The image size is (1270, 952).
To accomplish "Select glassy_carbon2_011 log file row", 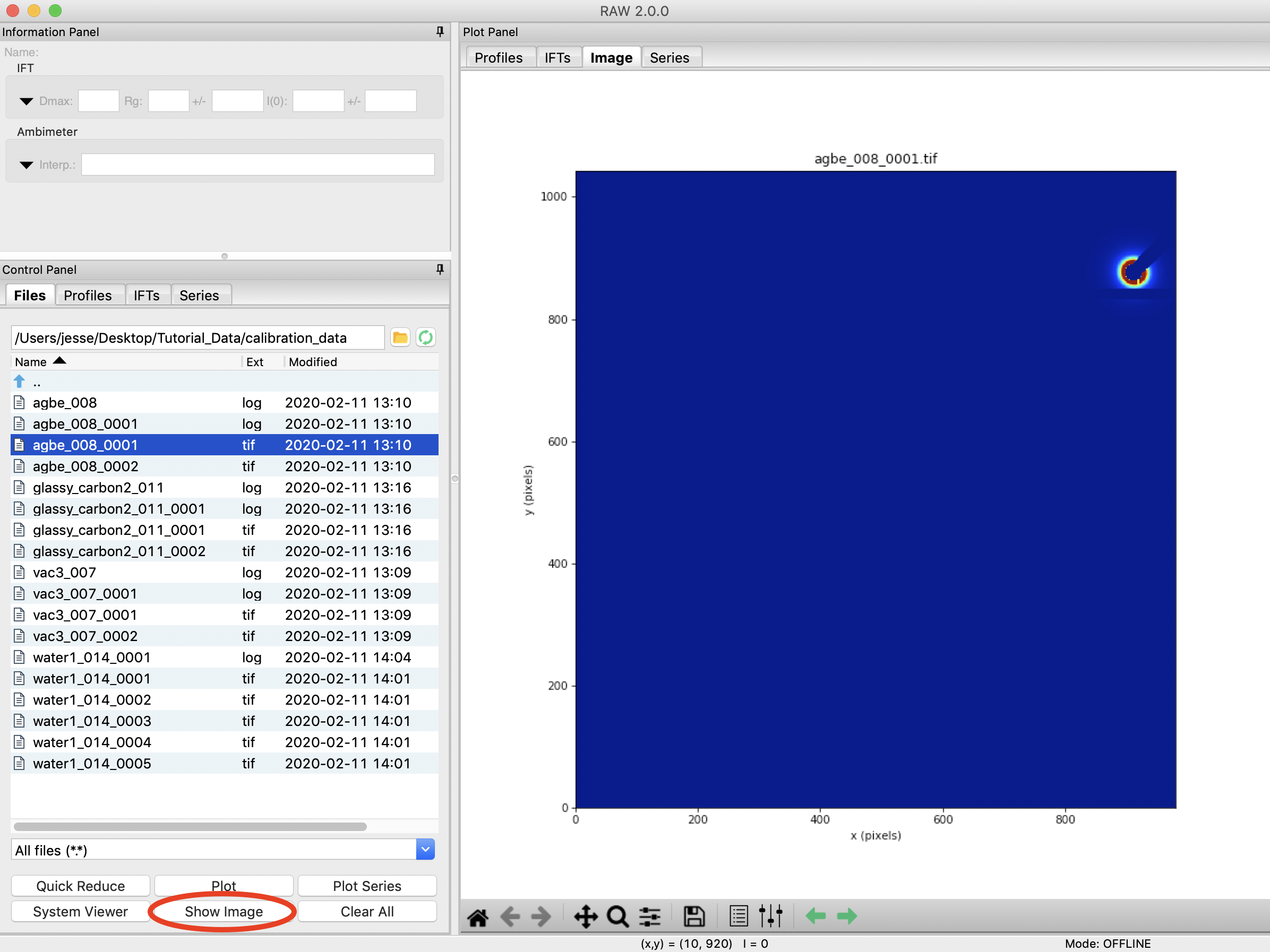I will (225, 487).
